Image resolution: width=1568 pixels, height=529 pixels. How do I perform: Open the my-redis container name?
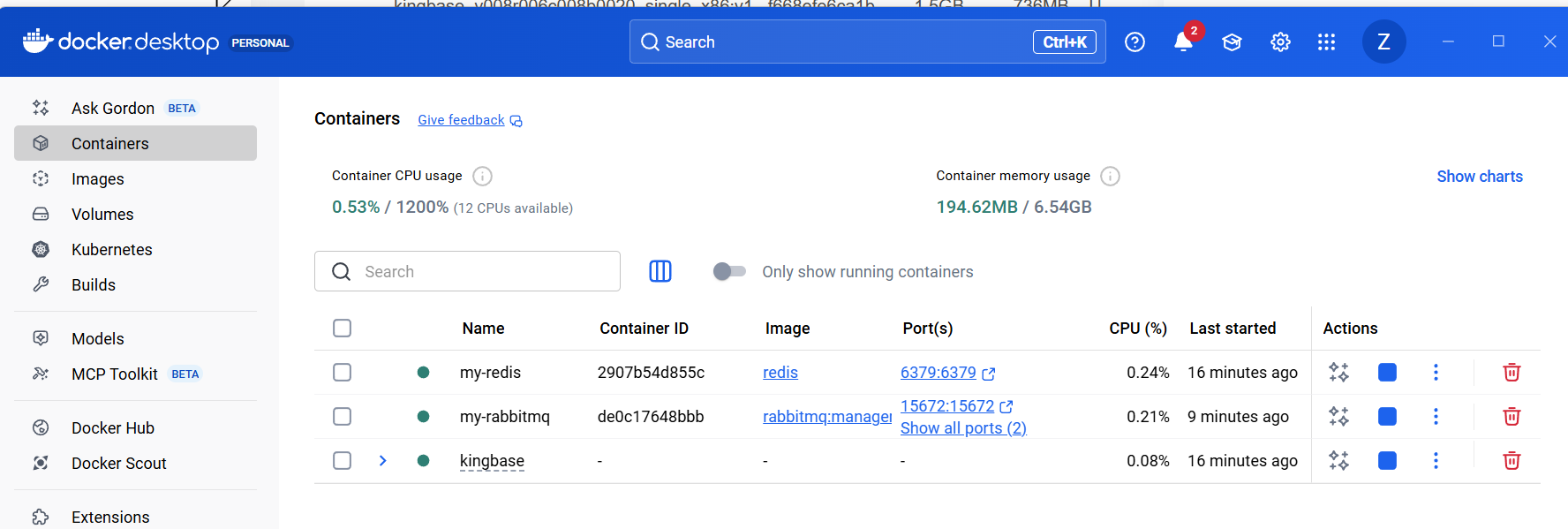click(490, 373)
